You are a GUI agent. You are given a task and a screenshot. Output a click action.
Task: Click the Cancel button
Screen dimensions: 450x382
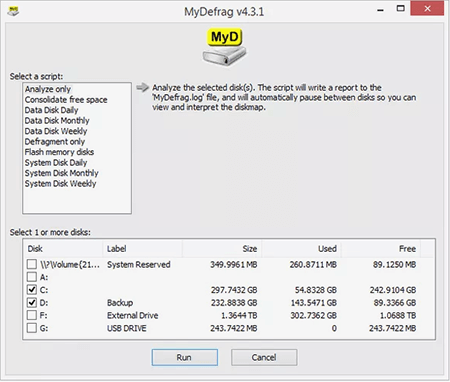point(264,357)
